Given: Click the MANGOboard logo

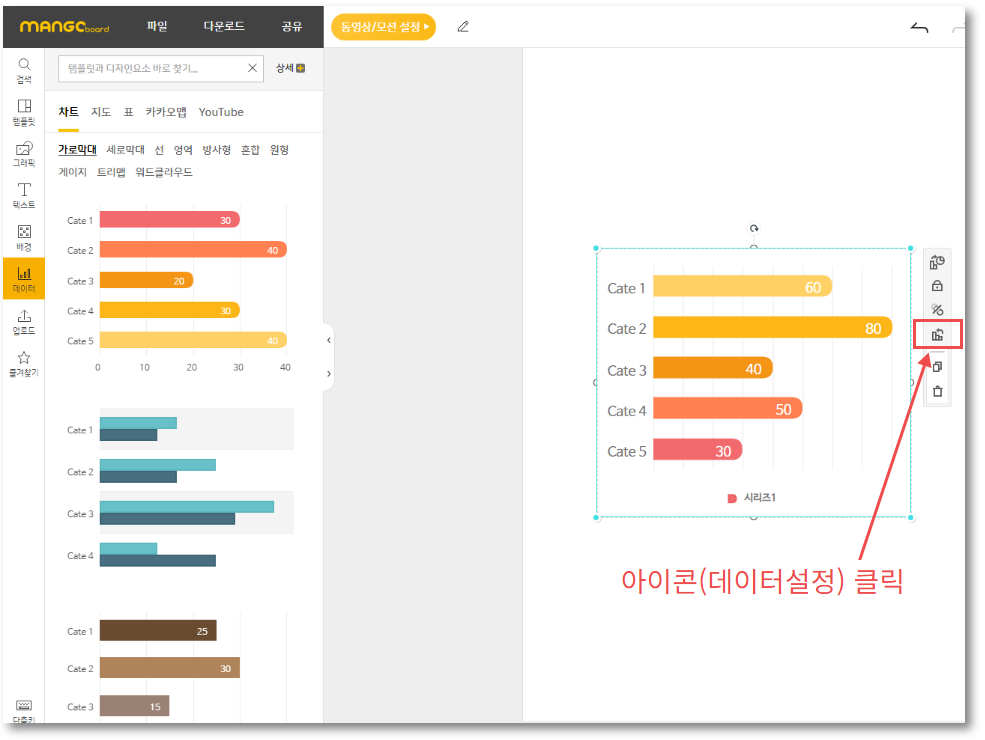Looking at the screenshot, I should coord(64,27).
